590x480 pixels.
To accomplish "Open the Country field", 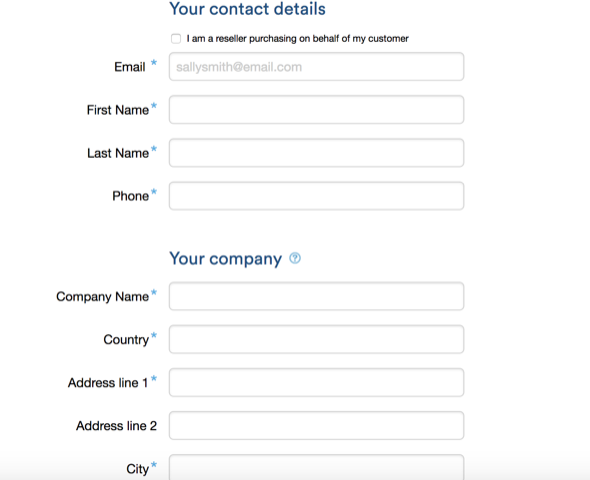I will pos(316,339).
